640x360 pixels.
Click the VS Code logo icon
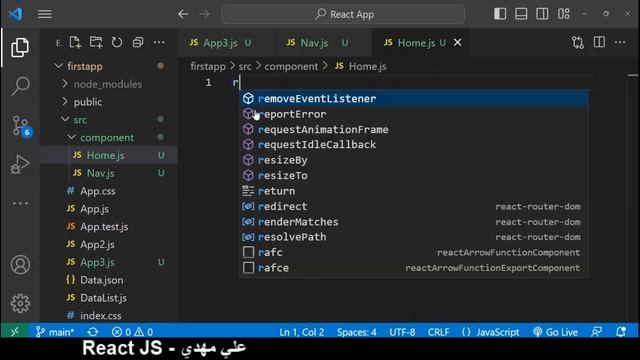coord(16,14)
